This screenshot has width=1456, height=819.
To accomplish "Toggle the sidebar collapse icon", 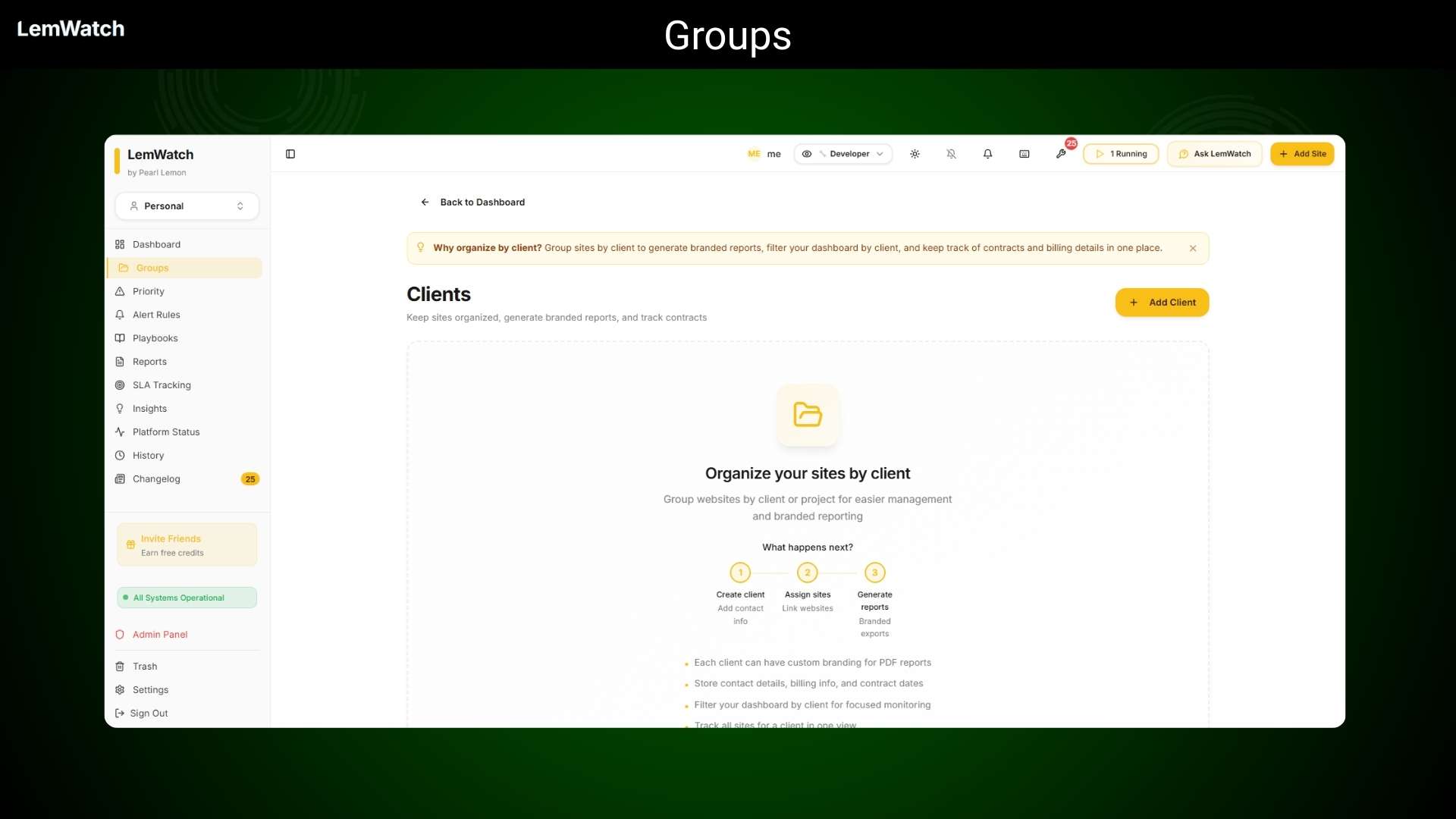I will coord(290,154).
